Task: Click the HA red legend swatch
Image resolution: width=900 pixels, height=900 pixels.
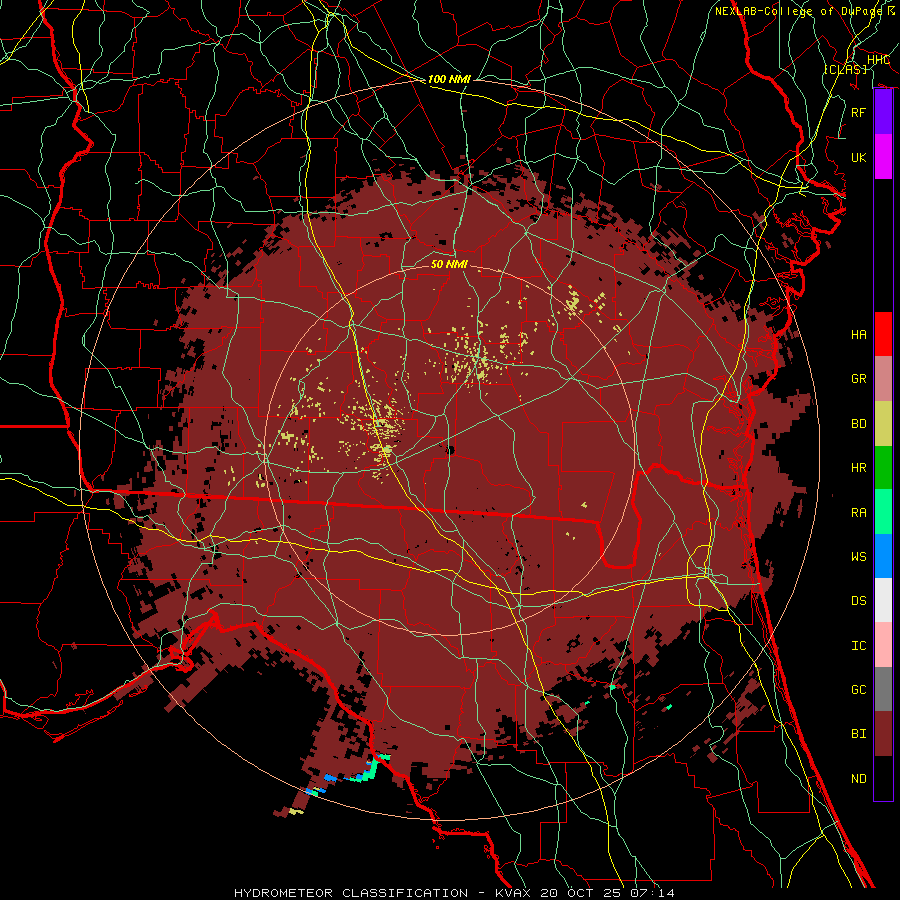Action: click(883, 334)
